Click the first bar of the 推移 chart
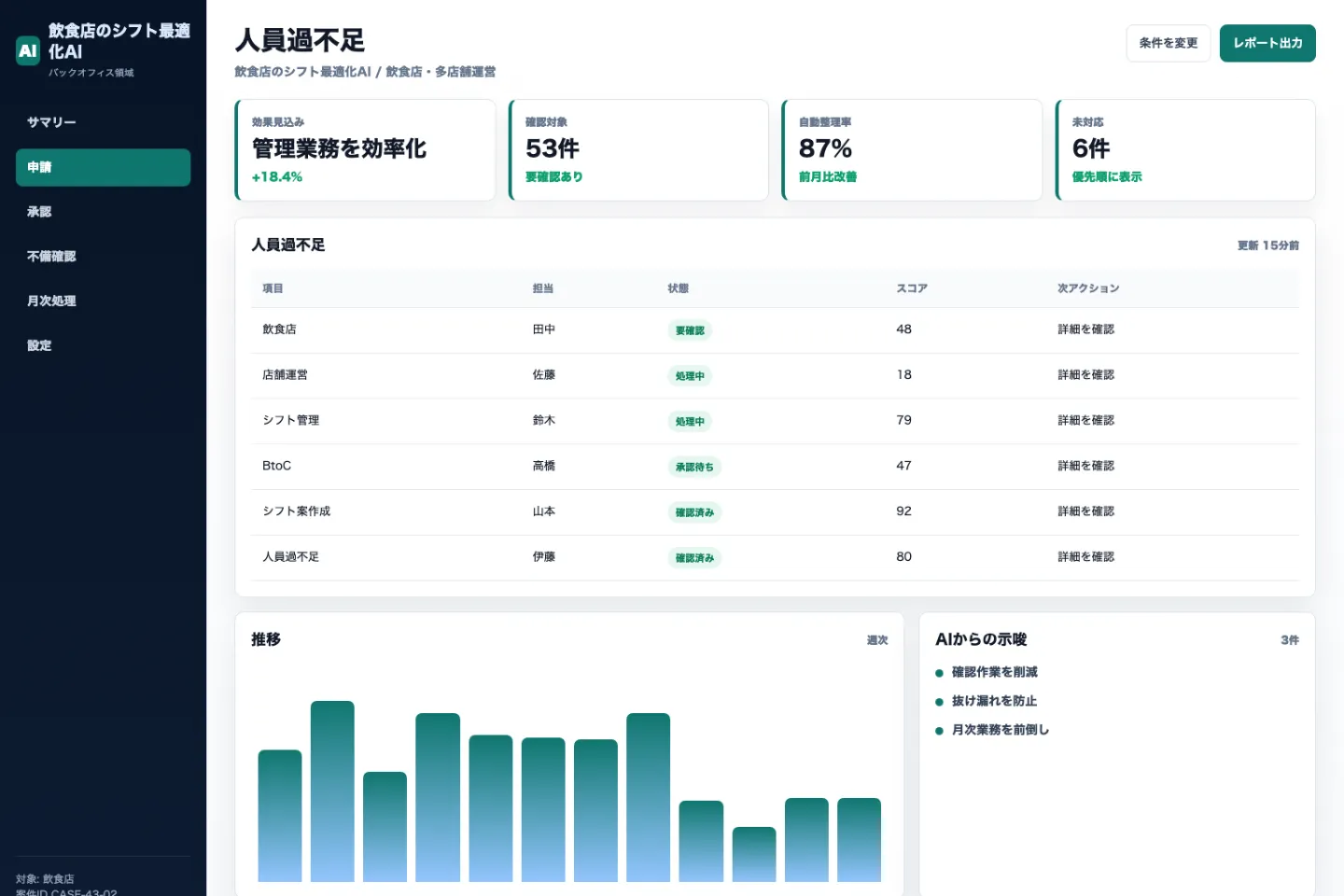The width and height of the screenshot is (1344, 896). [x=280, y=816]
